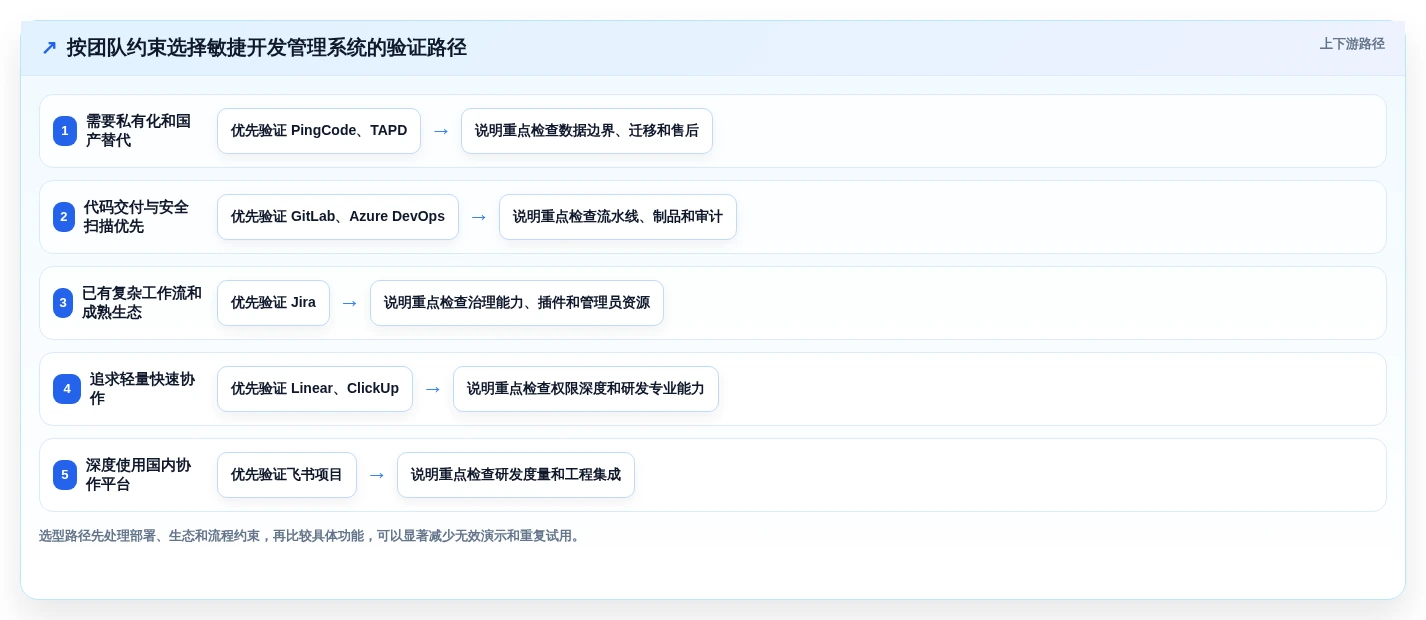Click the 优先验证 Jira box
The width and height of the screenshot is (1426, 620).
273,303
